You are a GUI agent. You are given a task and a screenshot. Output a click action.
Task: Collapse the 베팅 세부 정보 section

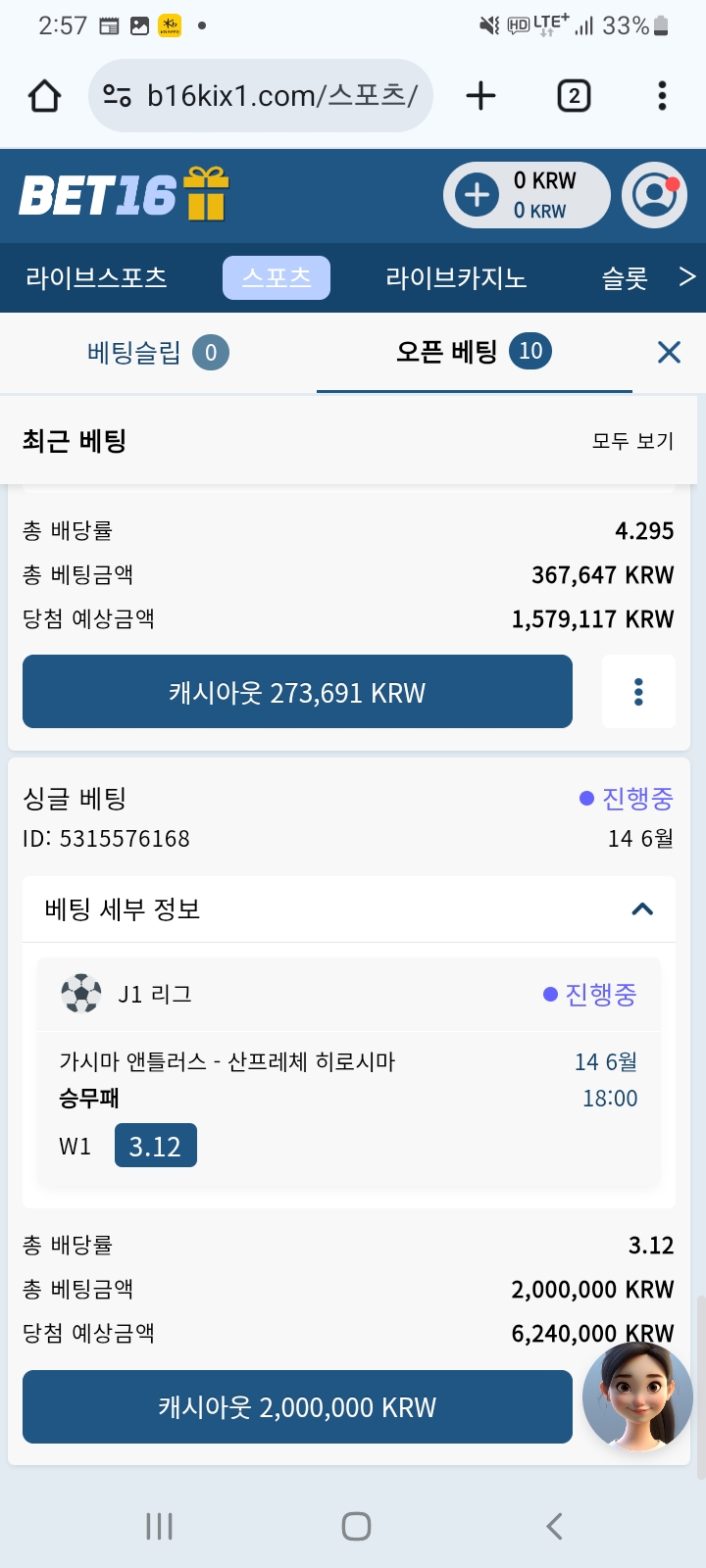click(642, 909)
